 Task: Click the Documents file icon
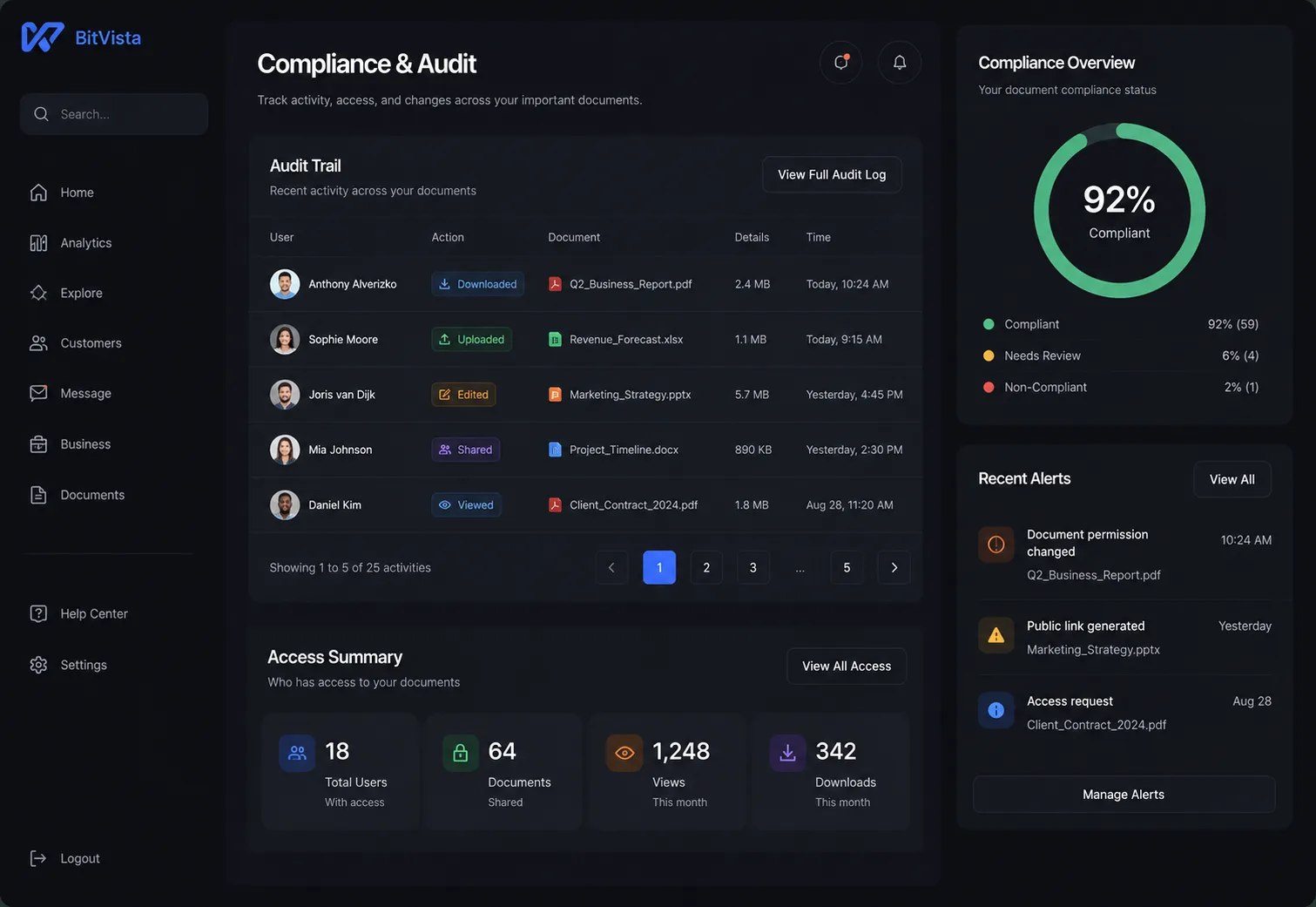[38, 495]
